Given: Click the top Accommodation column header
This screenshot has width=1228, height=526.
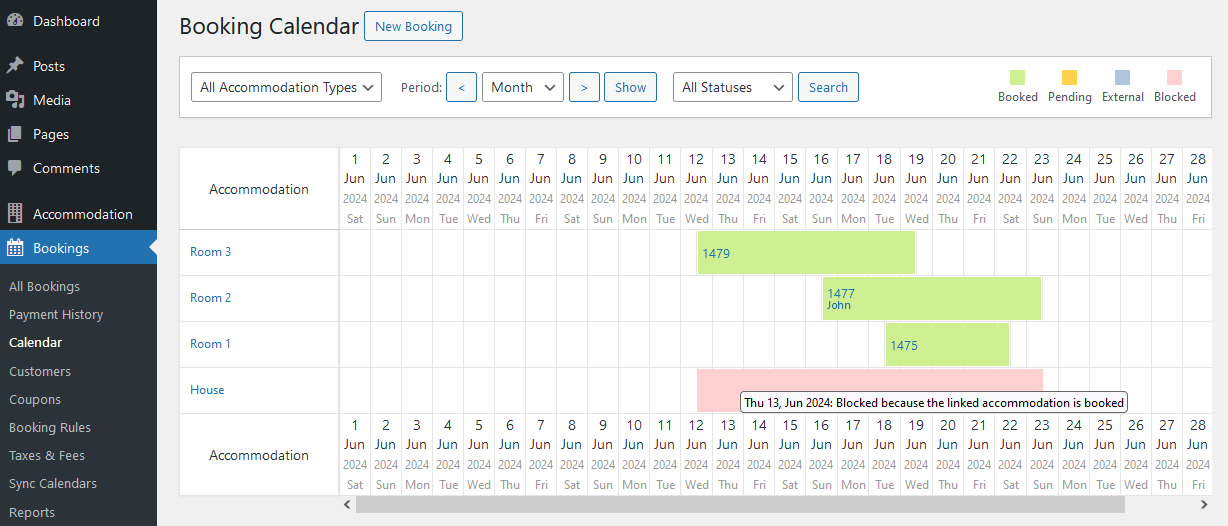Looking at the screenshot, I should [259, 189].
